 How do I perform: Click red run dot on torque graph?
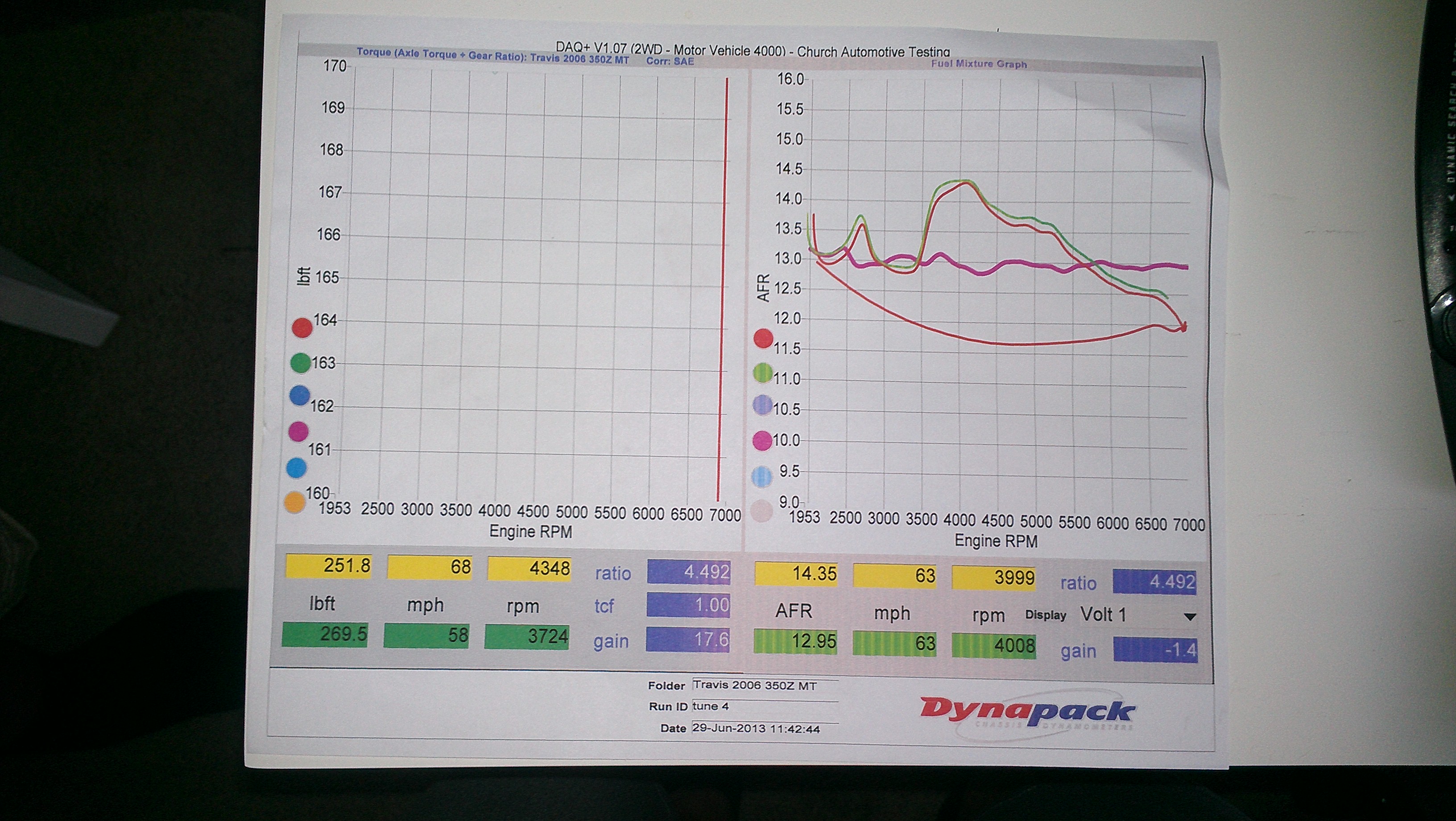pyautogui.click(x=302, y=328)
